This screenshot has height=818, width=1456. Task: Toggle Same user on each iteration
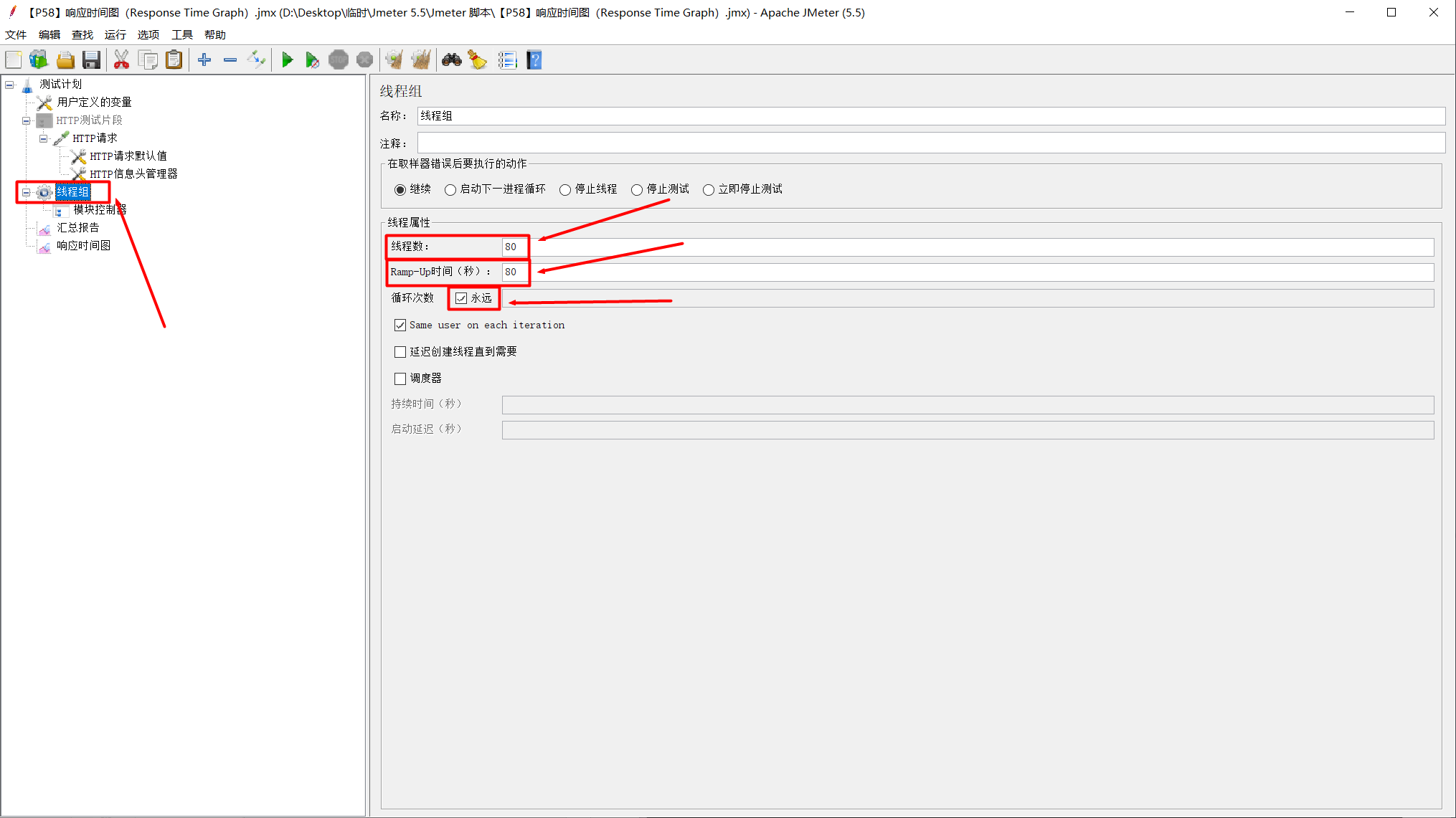(400, 325)
